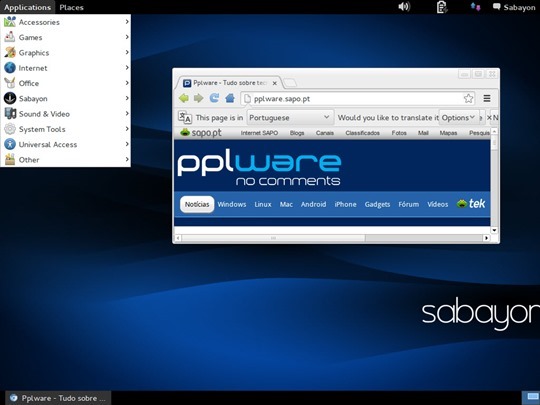This screenshot has height=405, width=540.
Task: Open the volume speaker icon in the top panel
Action: pos(404,7)
